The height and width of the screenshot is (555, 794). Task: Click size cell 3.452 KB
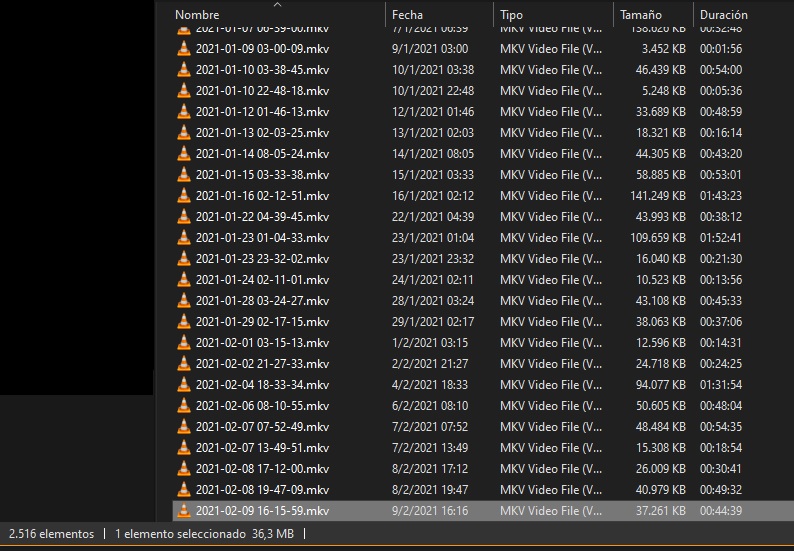(663, 49)
